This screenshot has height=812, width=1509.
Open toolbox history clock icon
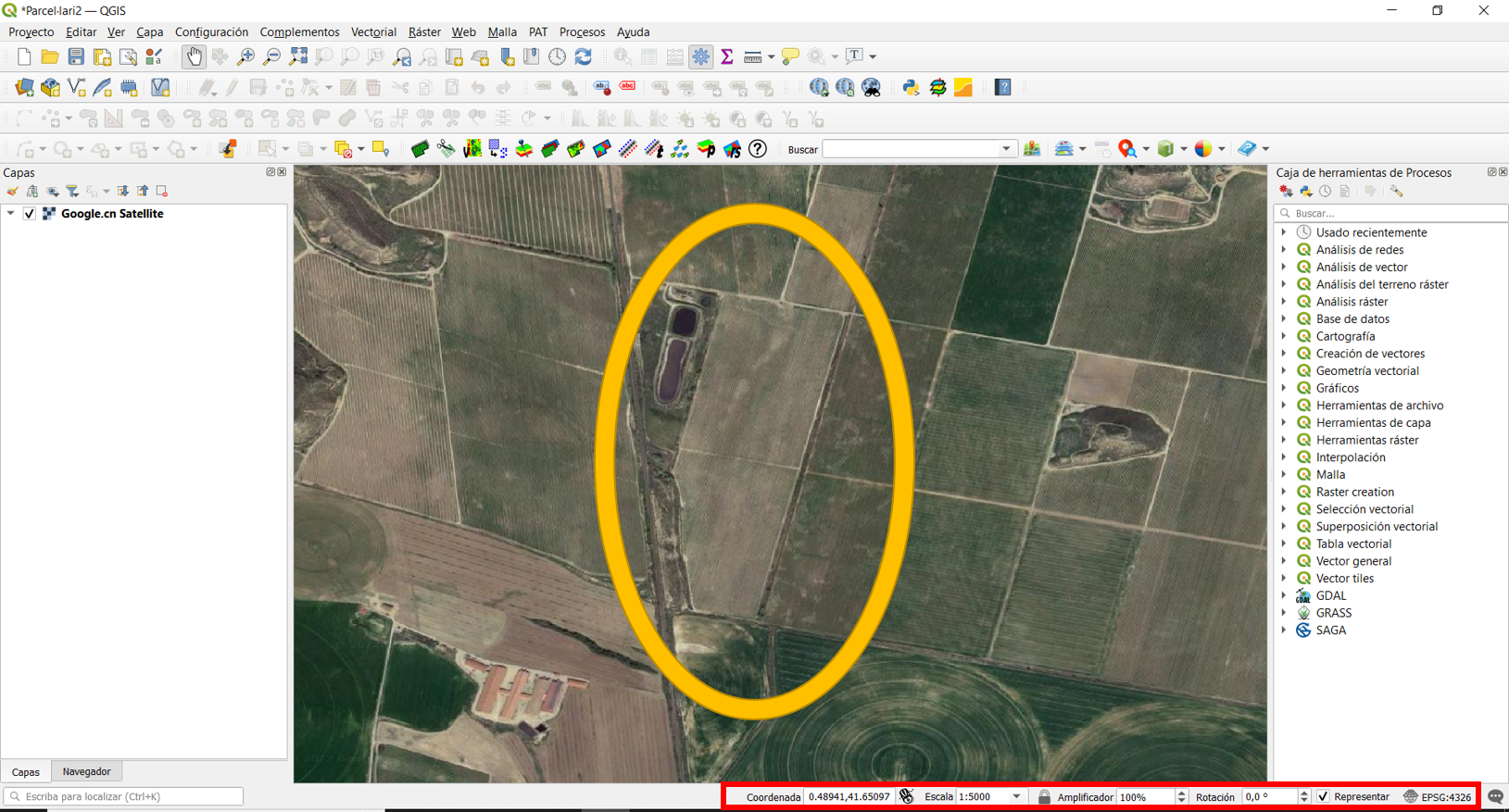(x=1326, y=192)
